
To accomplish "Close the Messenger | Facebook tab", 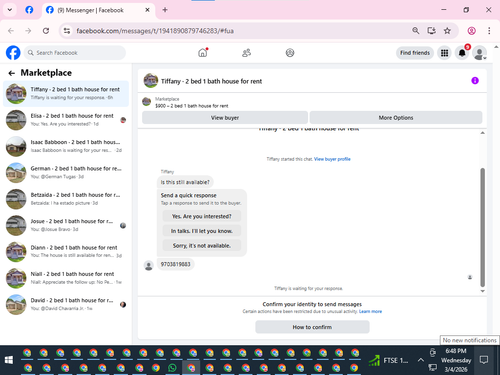I will tap(147, 10).
